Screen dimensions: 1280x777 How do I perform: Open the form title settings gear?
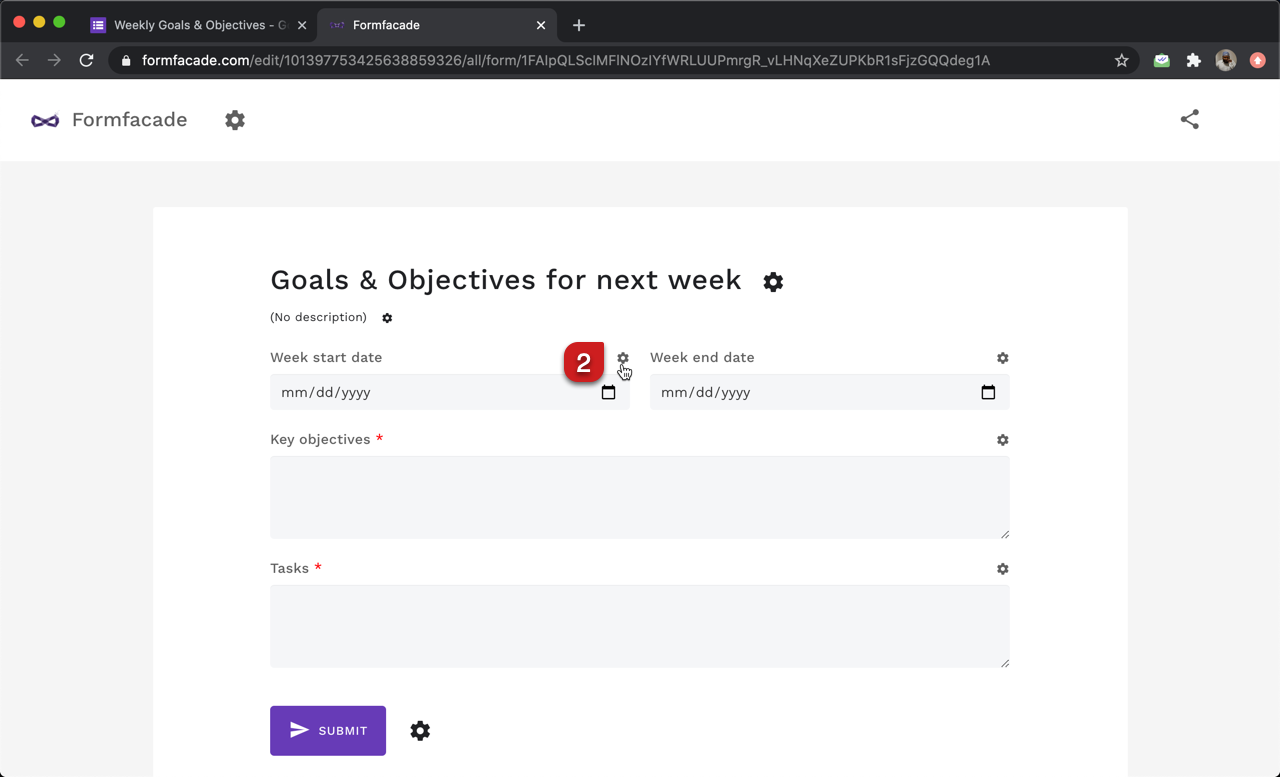click(x=773, y=282)
